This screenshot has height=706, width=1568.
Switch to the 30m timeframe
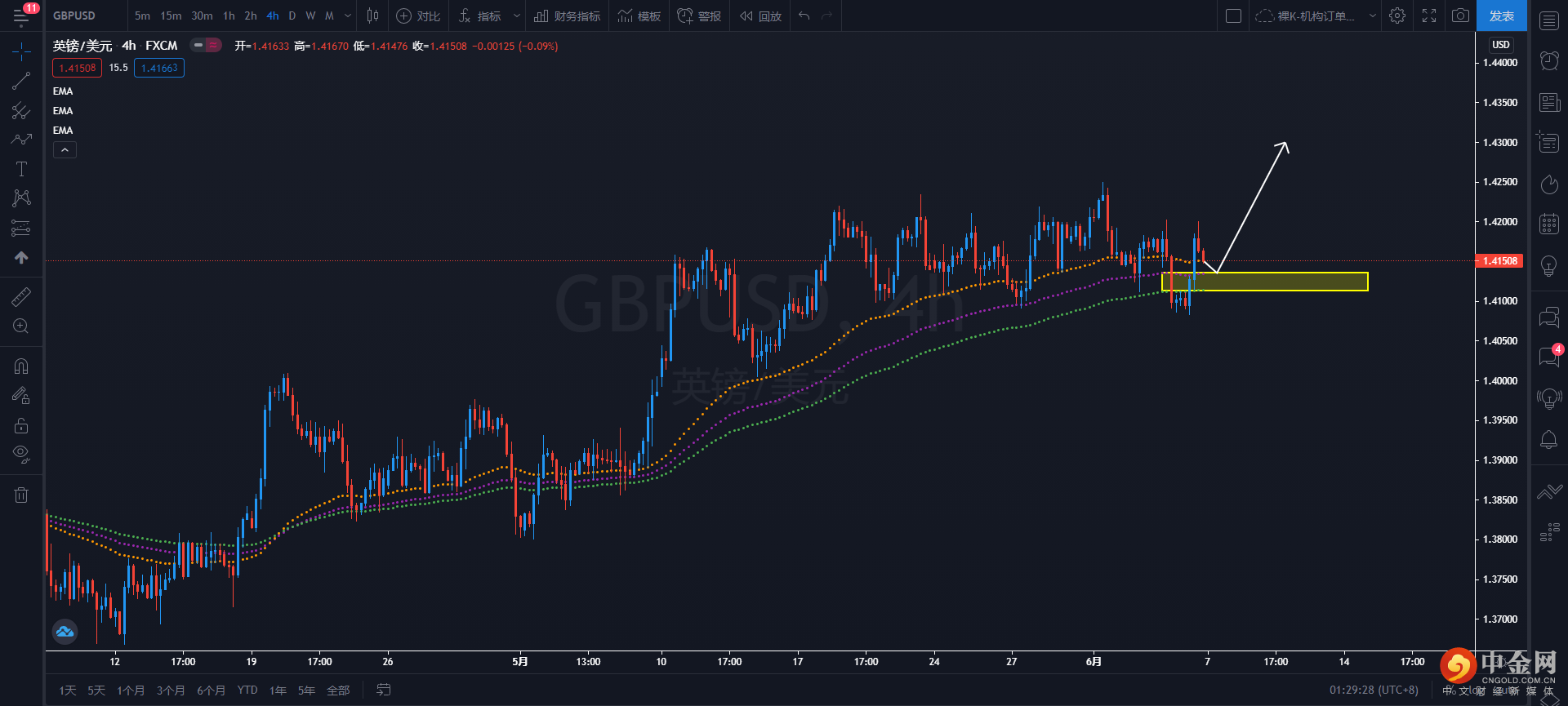tap(202, 16)
